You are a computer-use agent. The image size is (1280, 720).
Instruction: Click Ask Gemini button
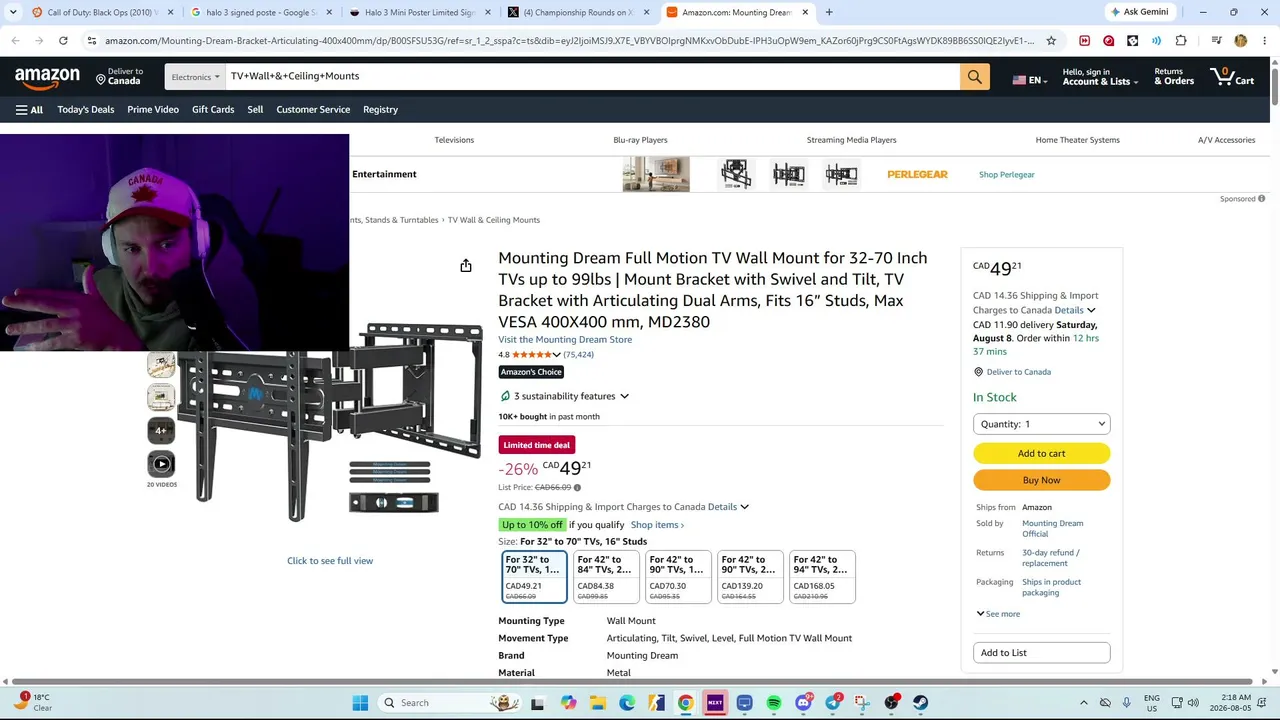1140,12
